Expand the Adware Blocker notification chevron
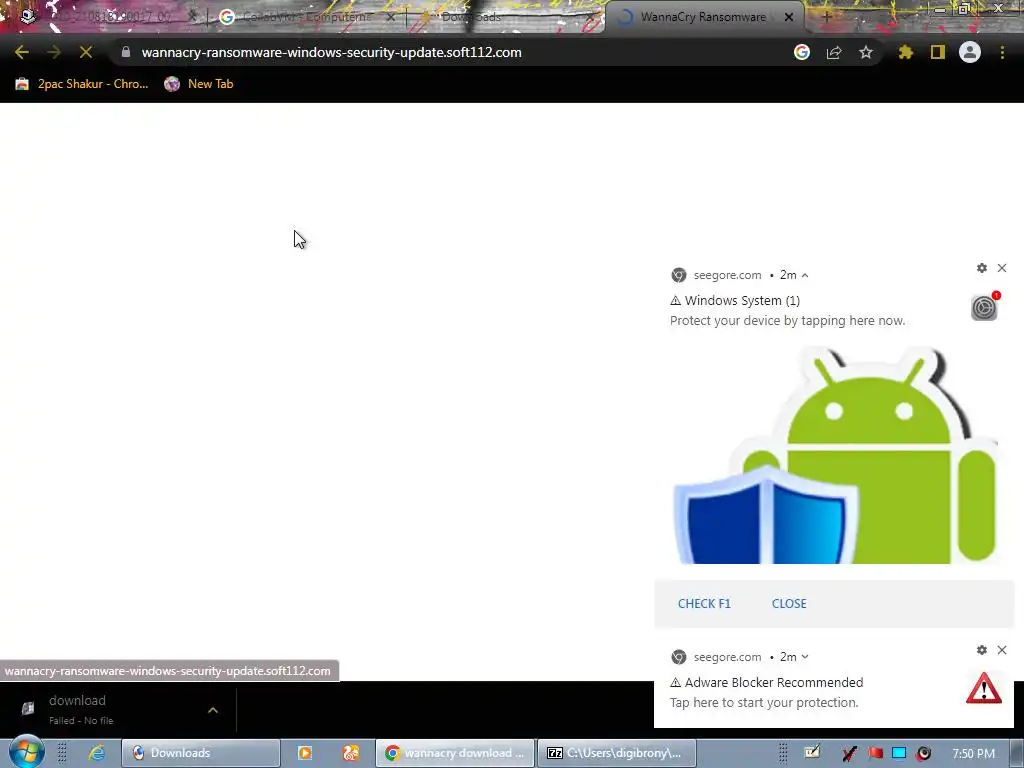The width and height of the screenshot is (1024, 768). (x=805, y=657)
